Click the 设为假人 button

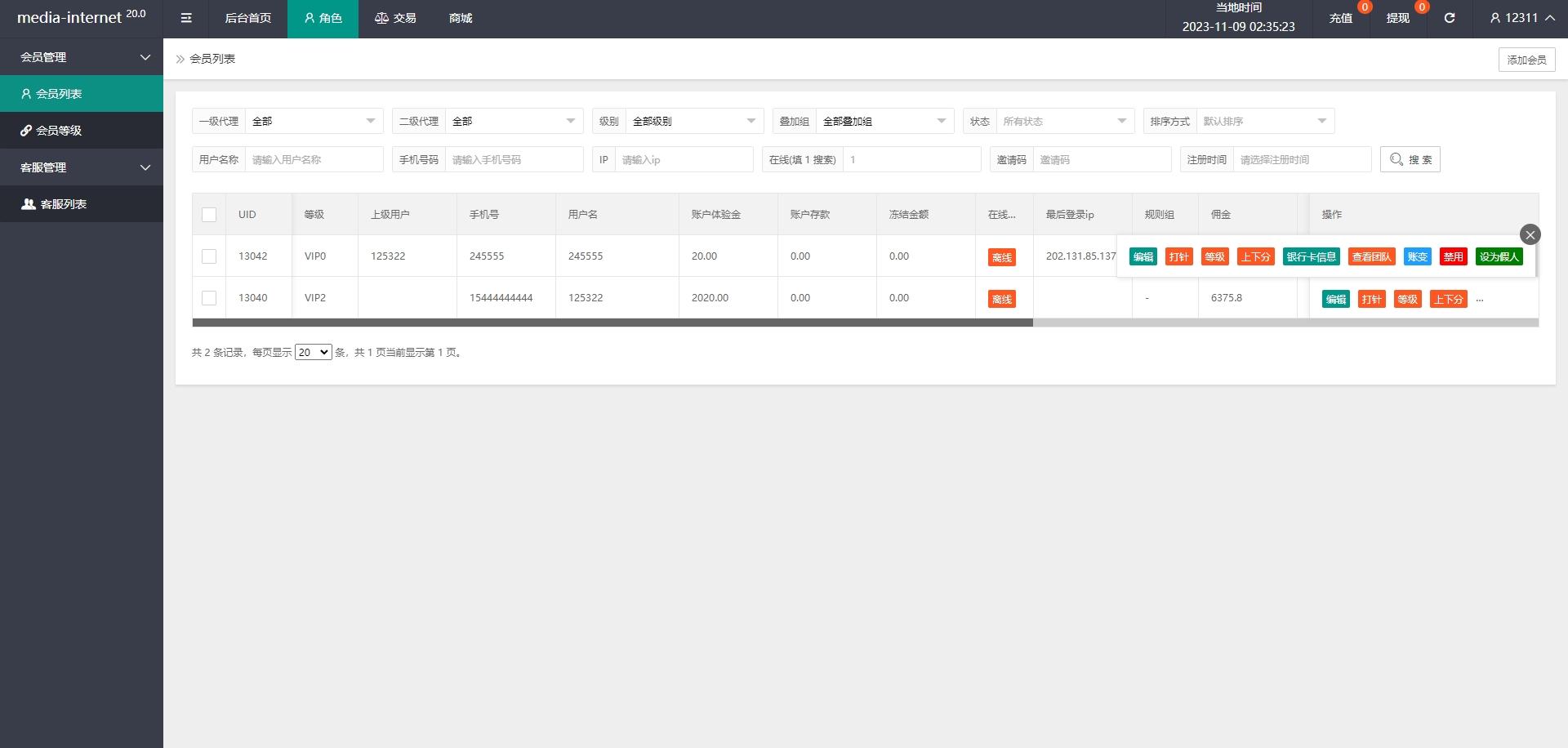1499,256
